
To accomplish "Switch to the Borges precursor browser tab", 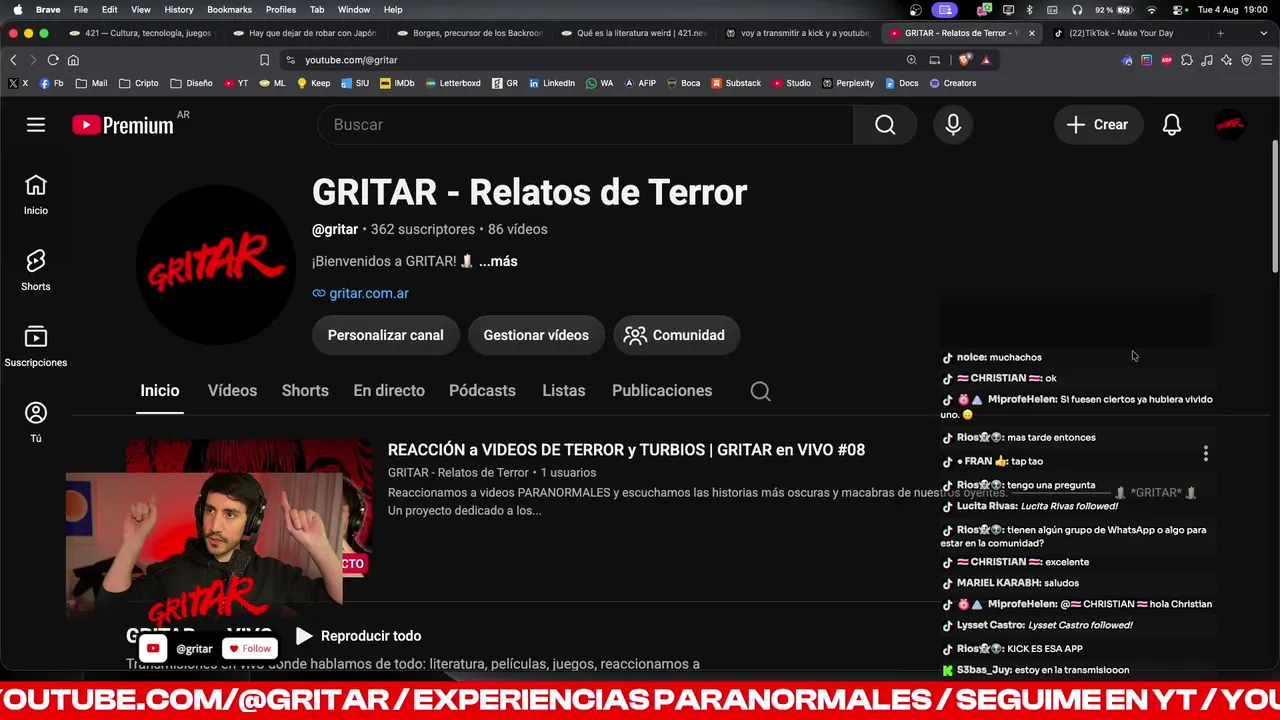I will pyautogui.click(x=470, y=33).
